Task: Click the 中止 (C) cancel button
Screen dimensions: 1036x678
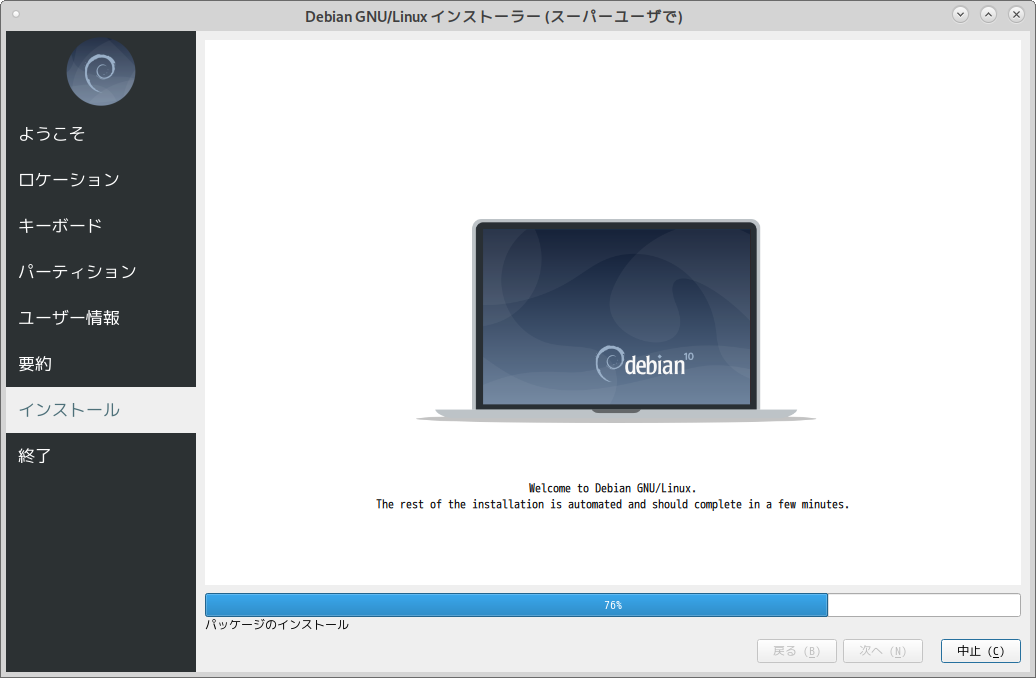Action: pyautogui.click(x=980, y=651)
